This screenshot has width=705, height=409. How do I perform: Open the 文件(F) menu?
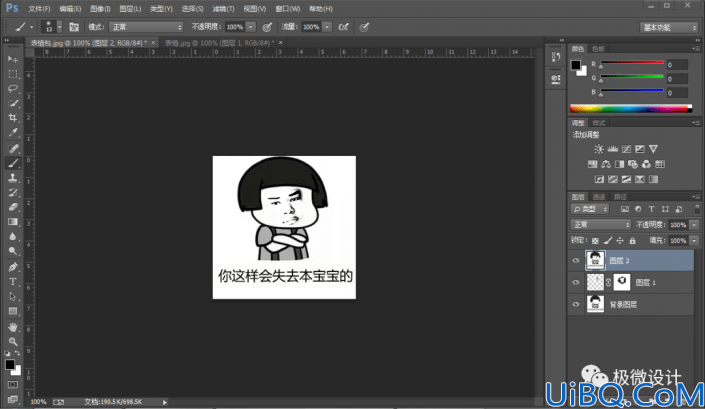[x=39, y=9]
